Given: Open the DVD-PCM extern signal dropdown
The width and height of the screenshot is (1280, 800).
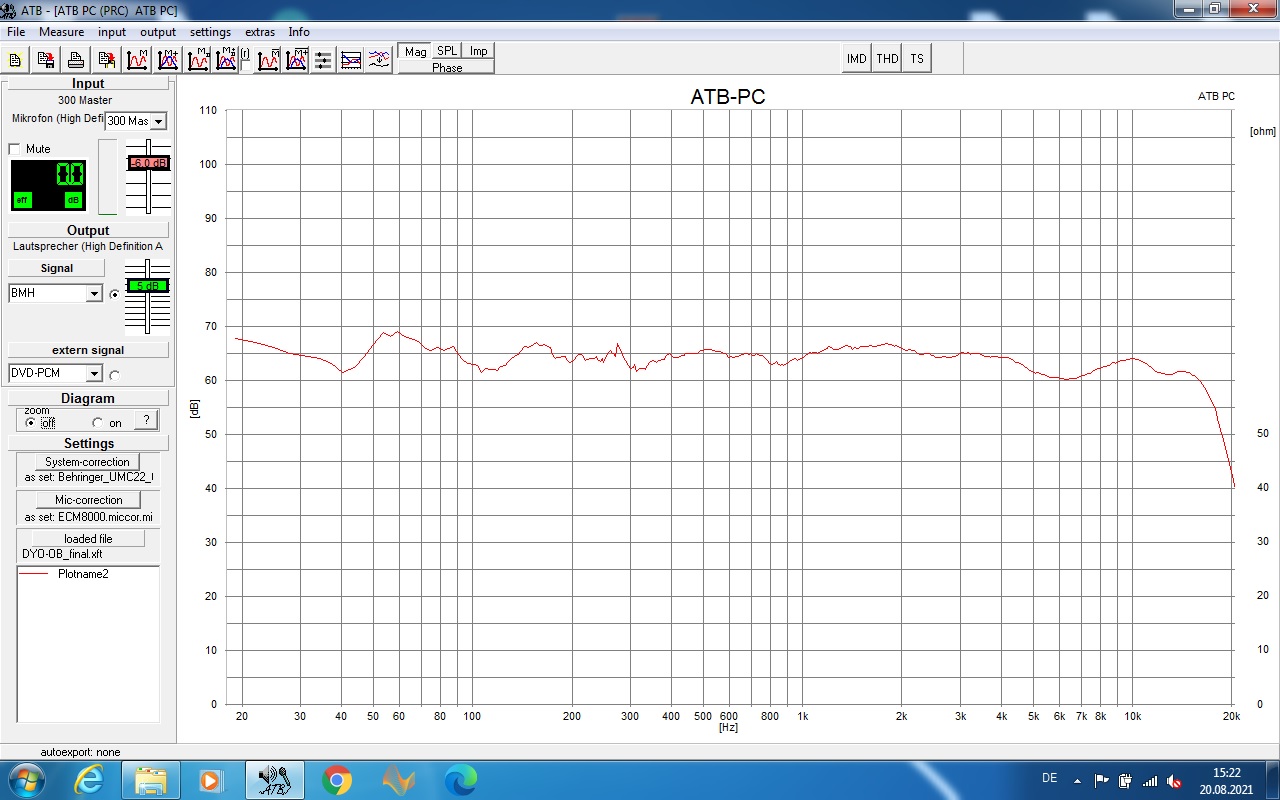Looking at the screenshot, I should 94,374.
